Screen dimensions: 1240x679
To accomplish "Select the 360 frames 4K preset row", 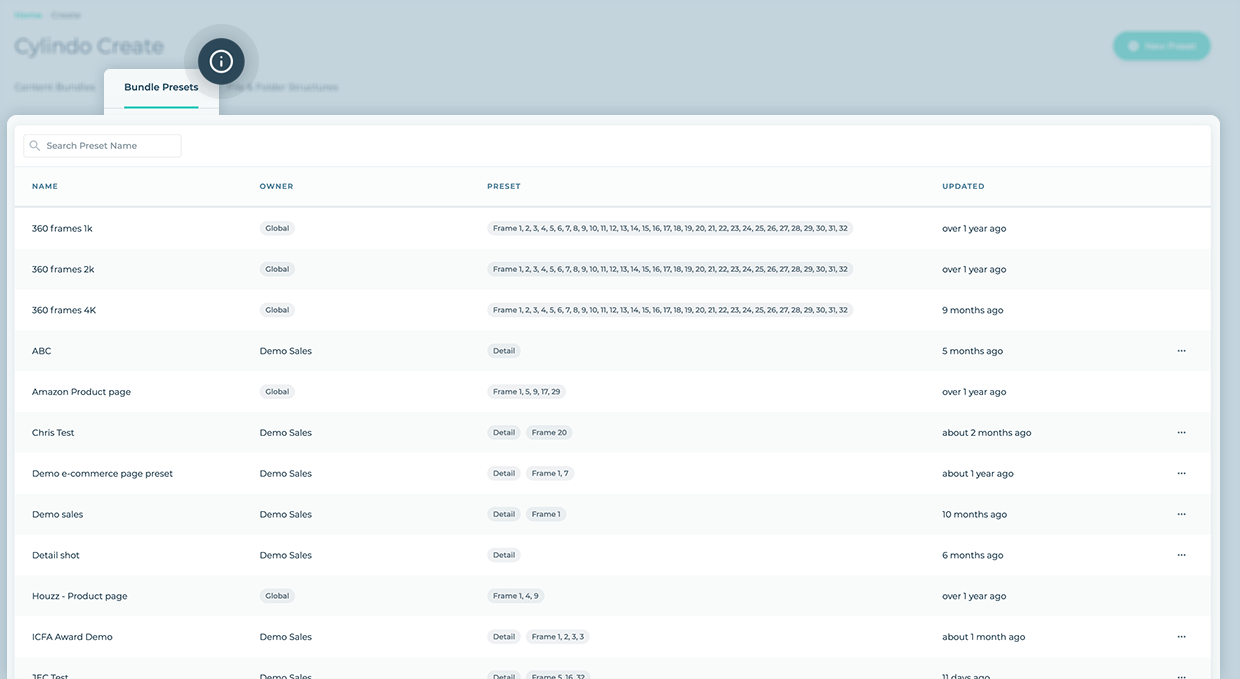I will click(64, 310).
